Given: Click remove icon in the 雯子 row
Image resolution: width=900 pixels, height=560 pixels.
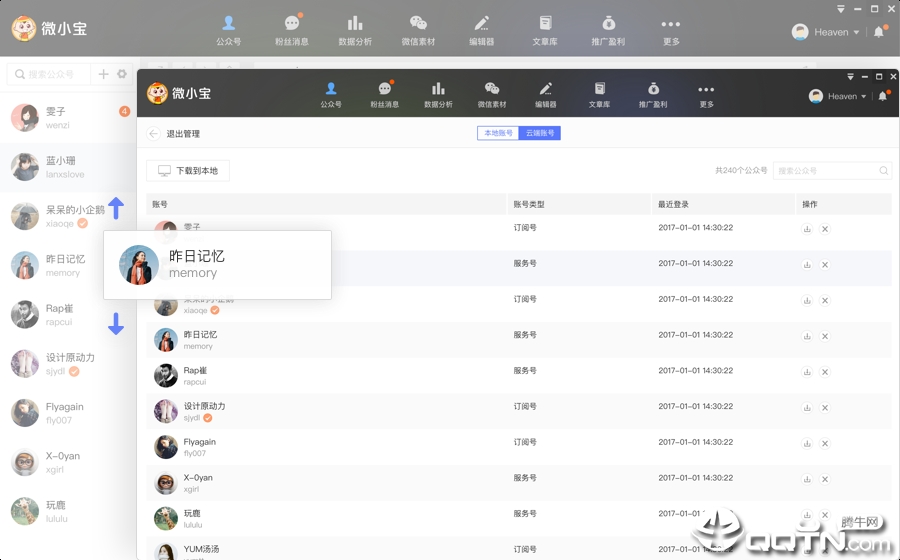Looking at the screenshot, I should (825, 229).
